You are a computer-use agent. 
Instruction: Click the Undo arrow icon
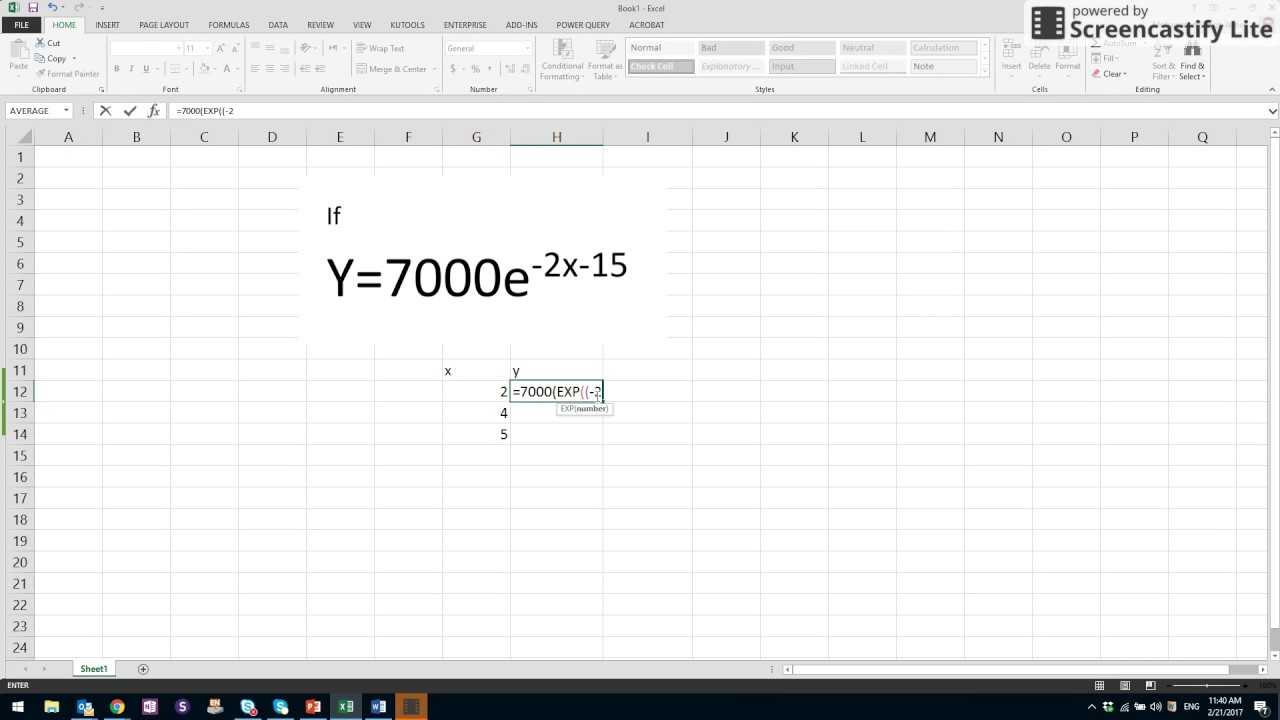pos(51,8)
